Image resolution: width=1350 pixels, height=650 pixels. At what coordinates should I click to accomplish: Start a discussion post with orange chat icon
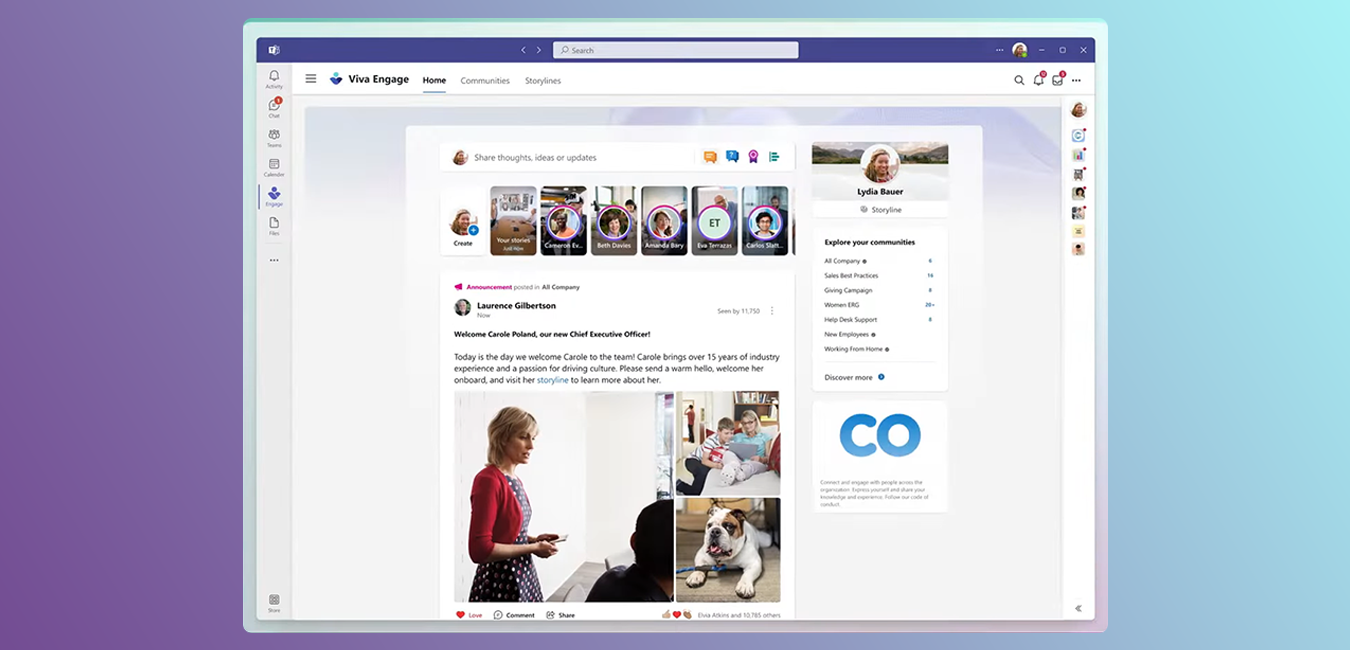point(710,157)
